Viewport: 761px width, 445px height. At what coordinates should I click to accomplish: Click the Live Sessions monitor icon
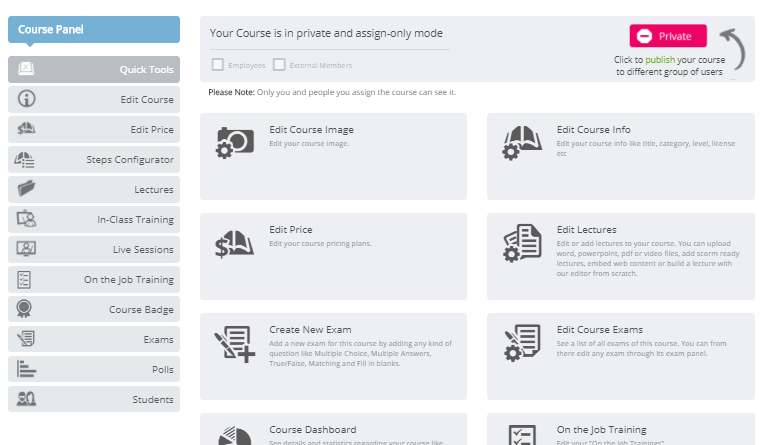pos(26,248)
